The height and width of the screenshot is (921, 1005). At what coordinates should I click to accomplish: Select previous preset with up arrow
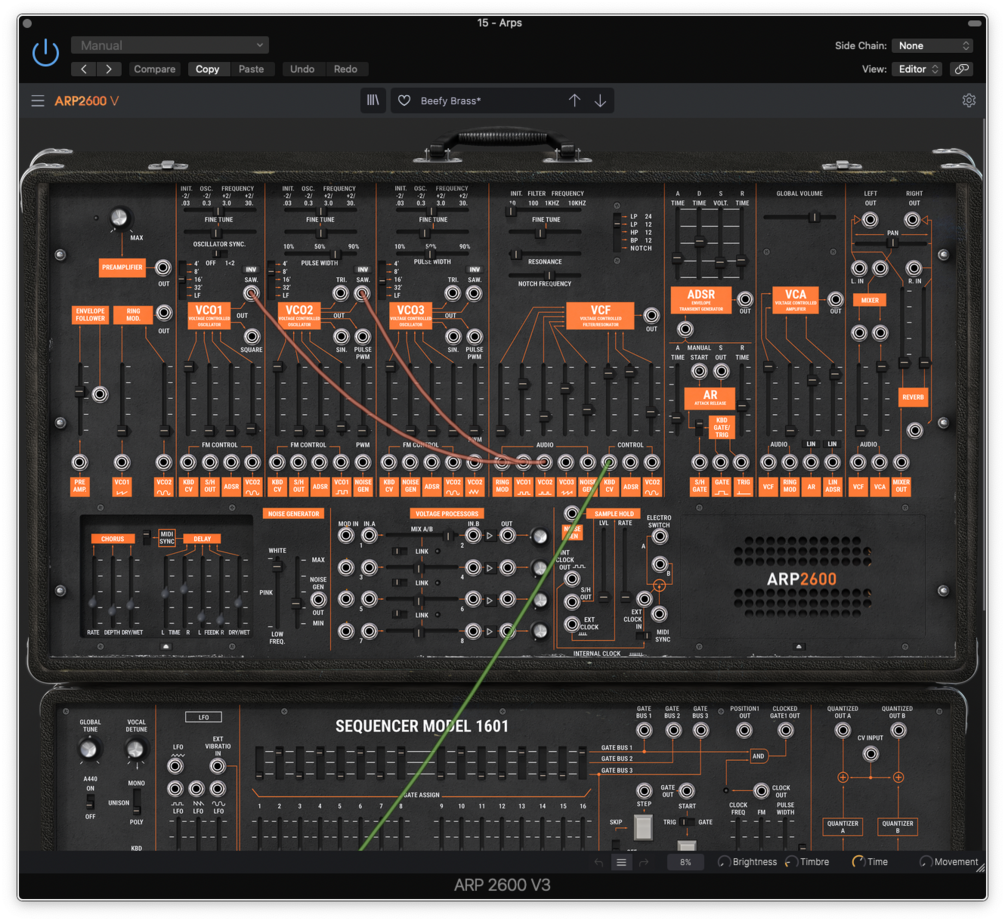pos(574,101)
